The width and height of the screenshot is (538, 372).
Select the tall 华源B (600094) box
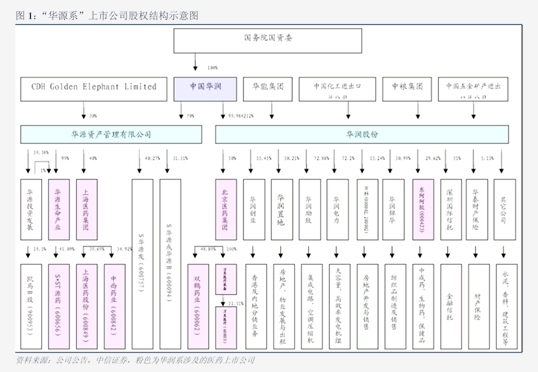click(x=170, y=264)
